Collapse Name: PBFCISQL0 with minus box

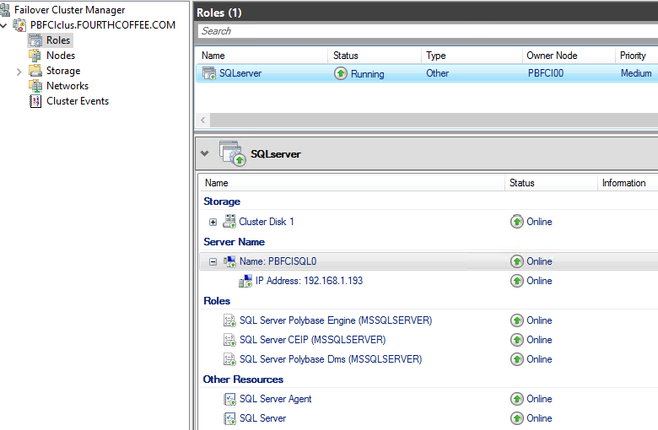(213, 262)
